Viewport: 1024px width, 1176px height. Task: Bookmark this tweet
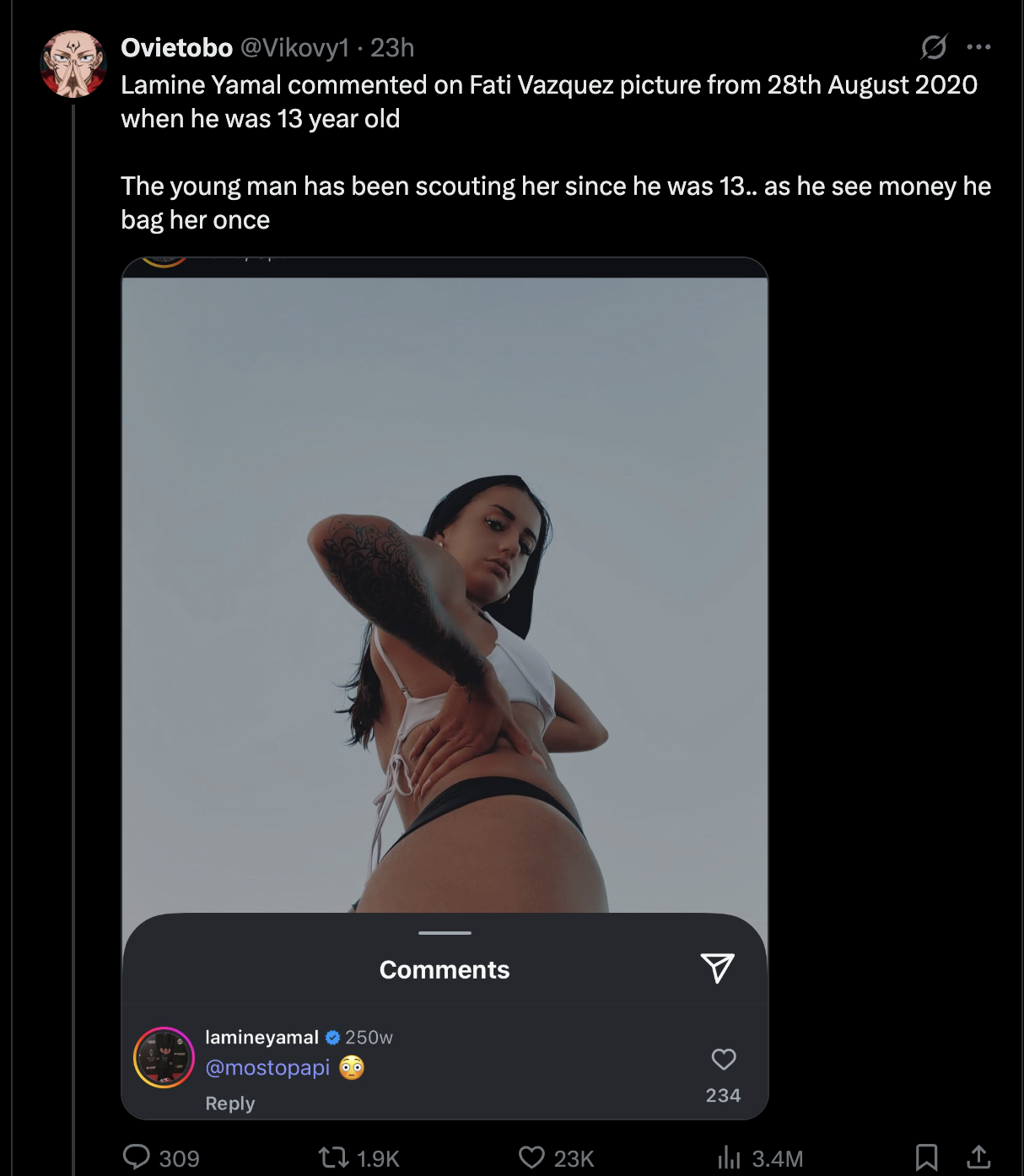tap(926, 1157)
